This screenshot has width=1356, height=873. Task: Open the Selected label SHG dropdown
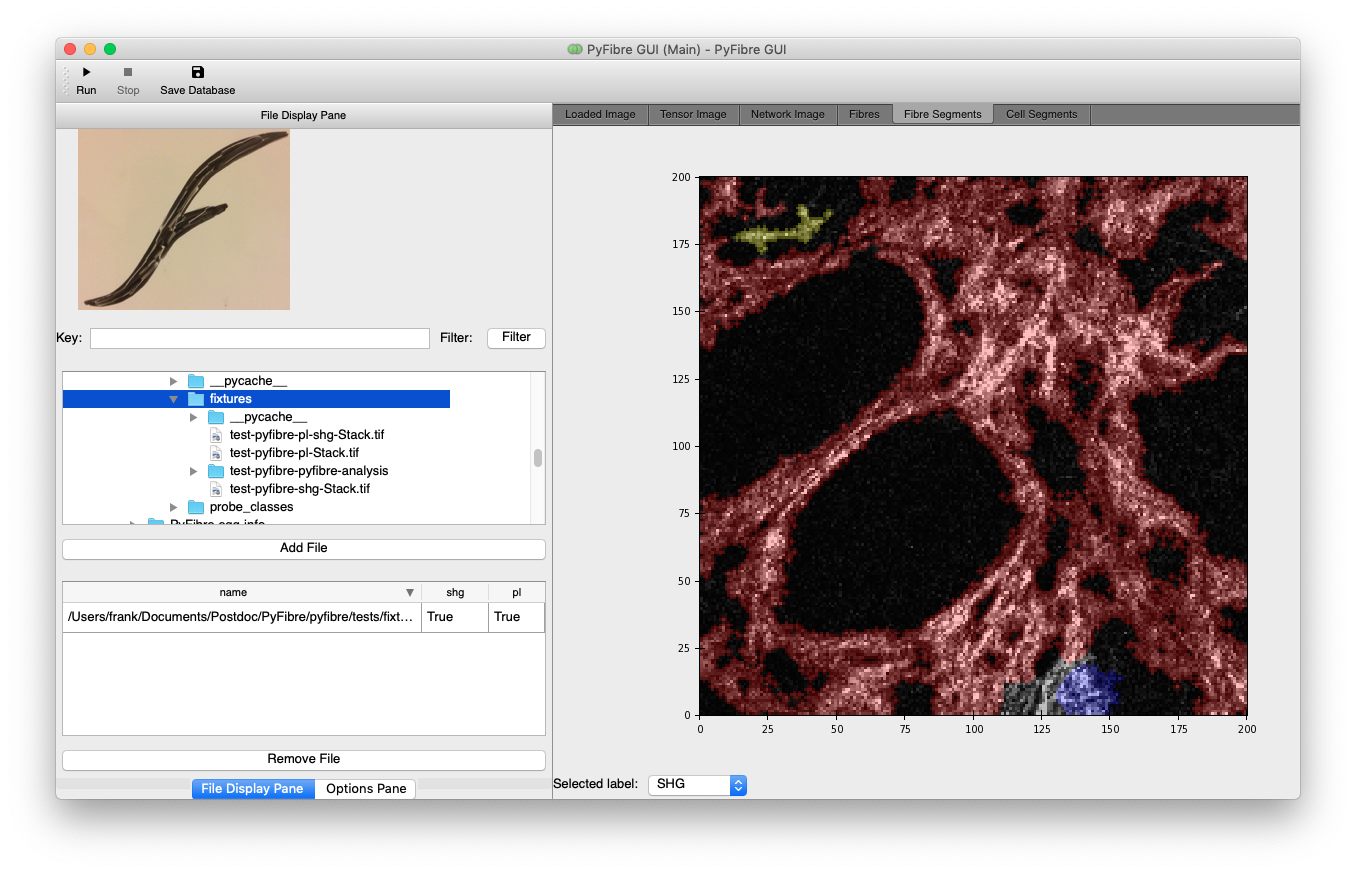pos(697,784)
